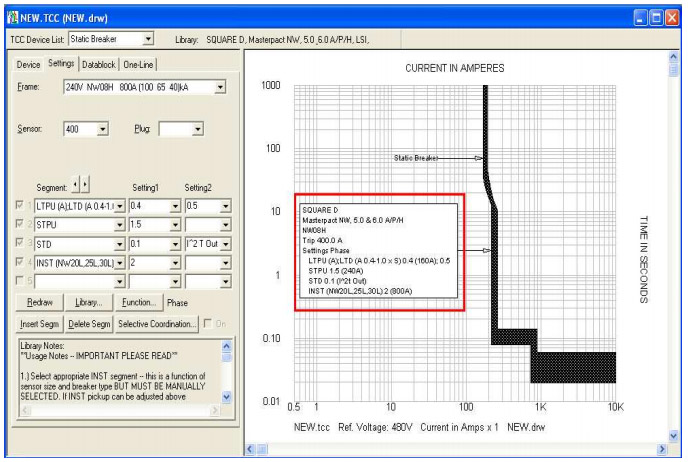Viewport: 688px width, 462px height.
Task: Click the Function... button
Action: (139, 302)
